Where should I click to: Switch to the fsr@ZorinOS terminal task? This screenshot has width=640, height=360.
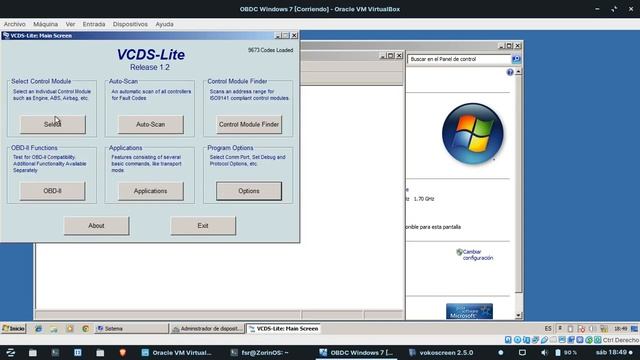click(260, 353)
